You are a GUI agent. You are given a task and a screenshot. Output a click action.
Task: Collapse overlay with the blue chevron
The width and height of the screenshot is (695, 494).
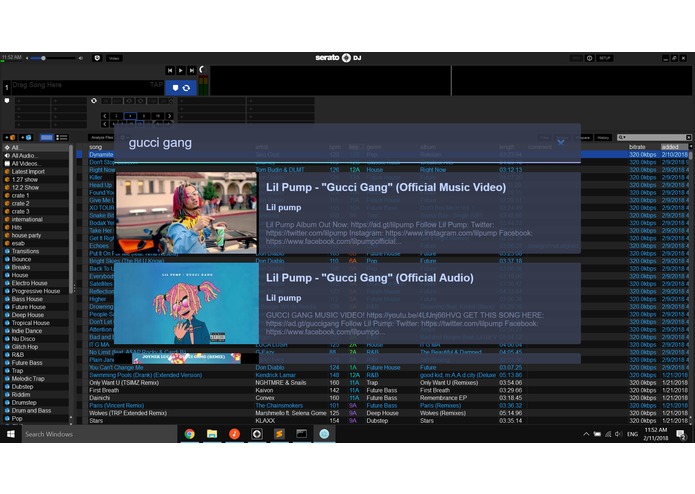pos(561,142)
